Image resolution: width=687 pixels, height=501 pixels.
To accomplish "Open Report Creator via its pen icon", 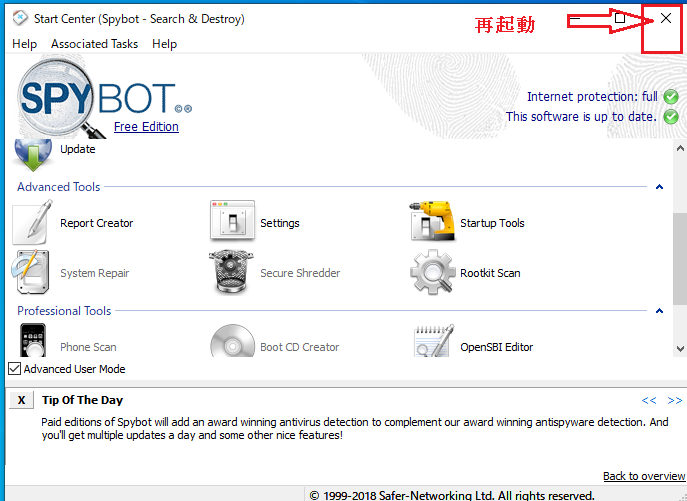I will point(33,222).
